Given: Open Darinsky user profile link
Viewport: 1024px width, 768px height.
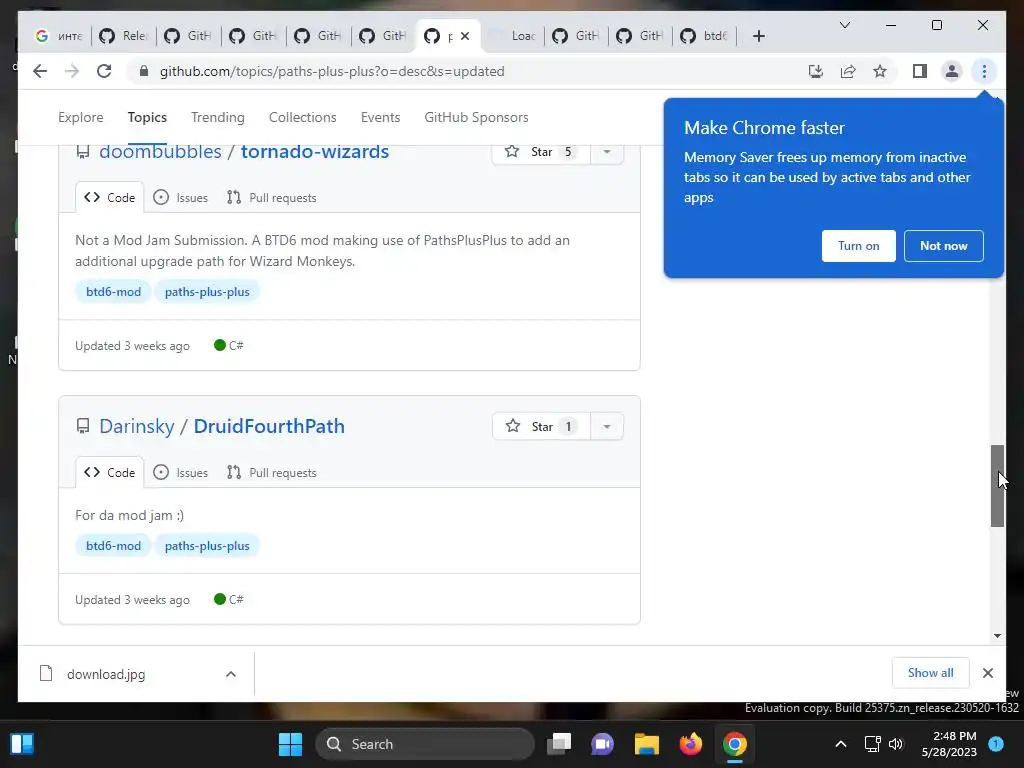Looking at the screenshot, I should click(x=137, y=426).
